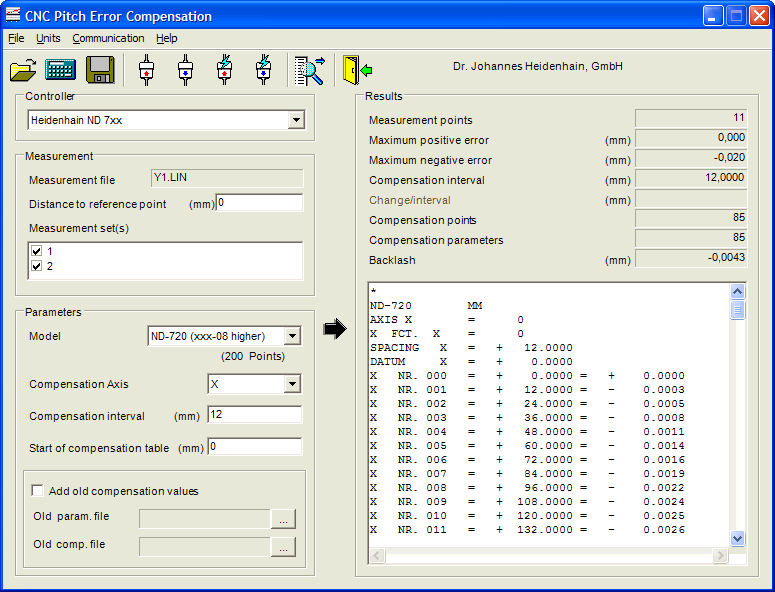Click the second plug icon with blue dot
This screenshot has width=775, height=592.
tap(185, 70)
